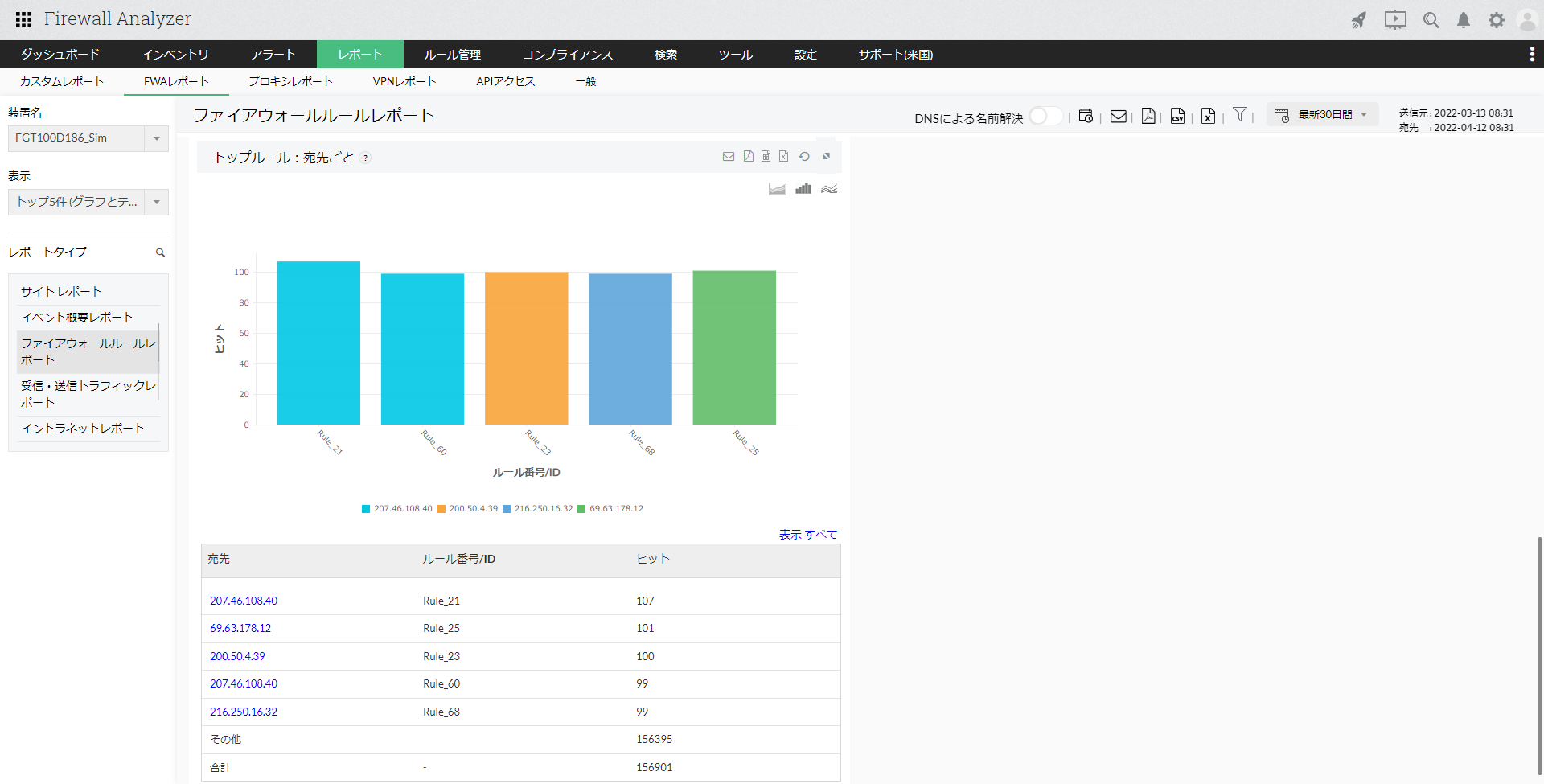This screenshot has width=1544, height=784.
Task: Switch chart to line graph view
Action: [829, 189]
